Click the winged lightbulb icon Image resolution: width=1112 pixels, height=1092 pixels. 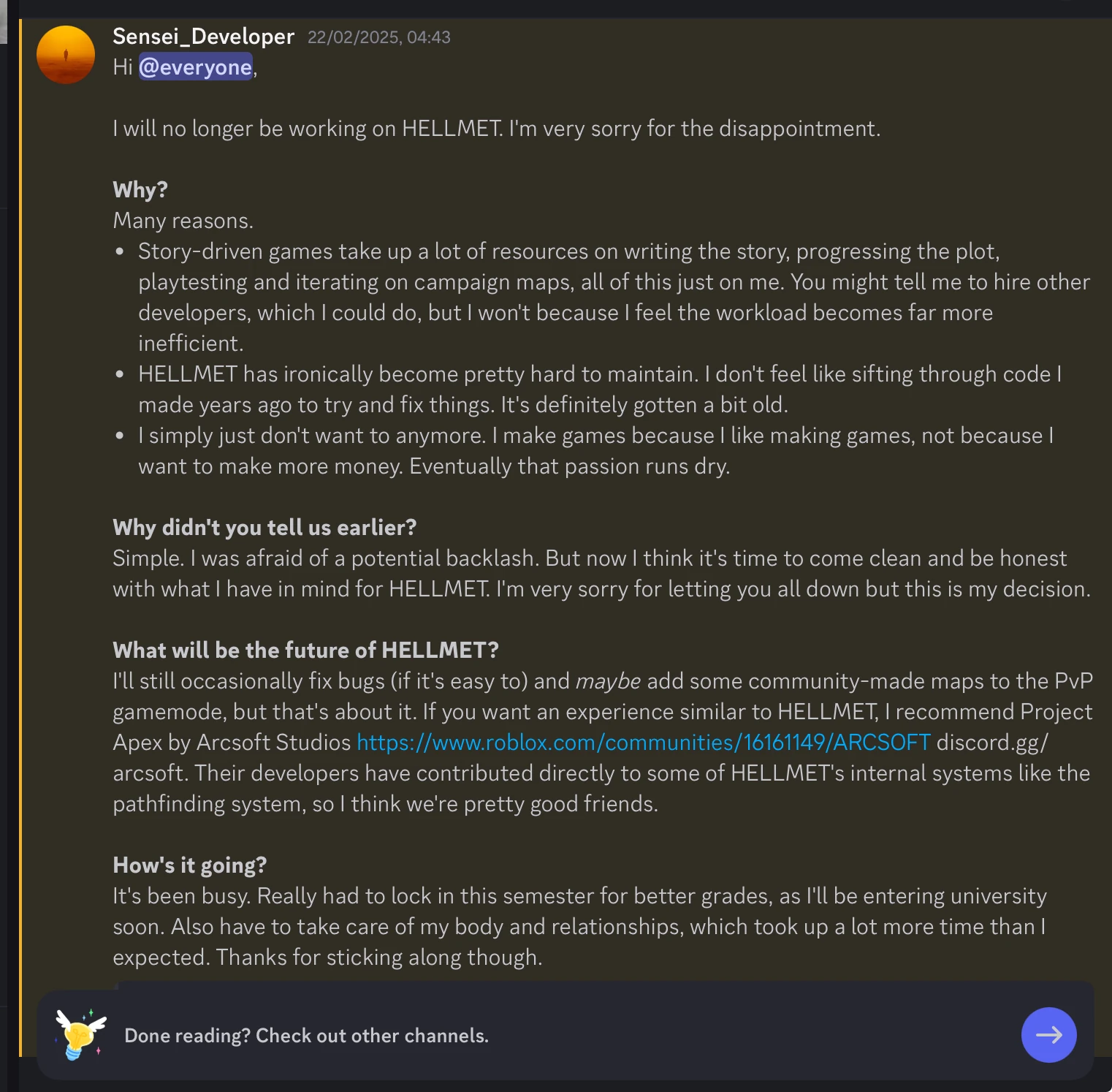coord(80,1034)
